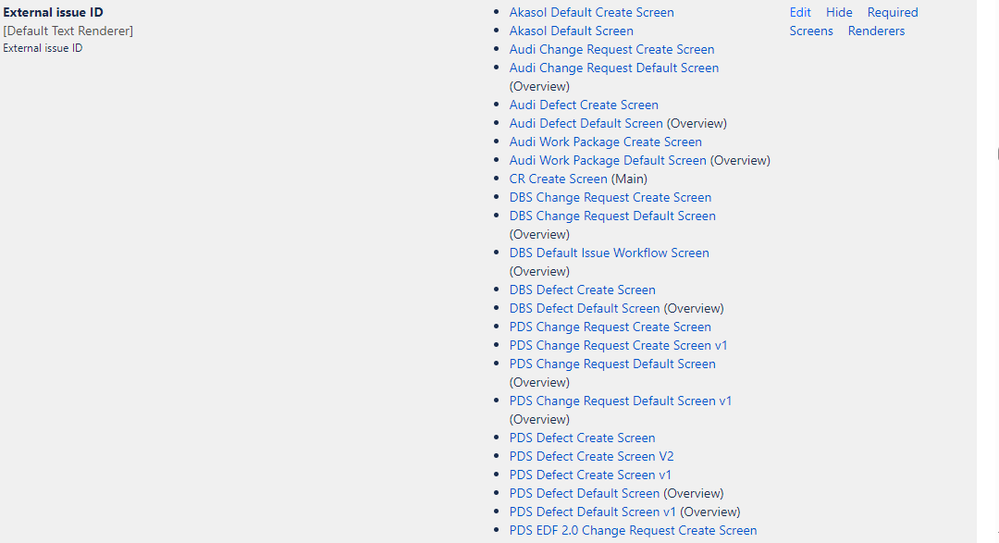This screenshot has height=543, width=999.
Task: Open Audi Work Package Default Screen
Action: (x=607, y=160)
